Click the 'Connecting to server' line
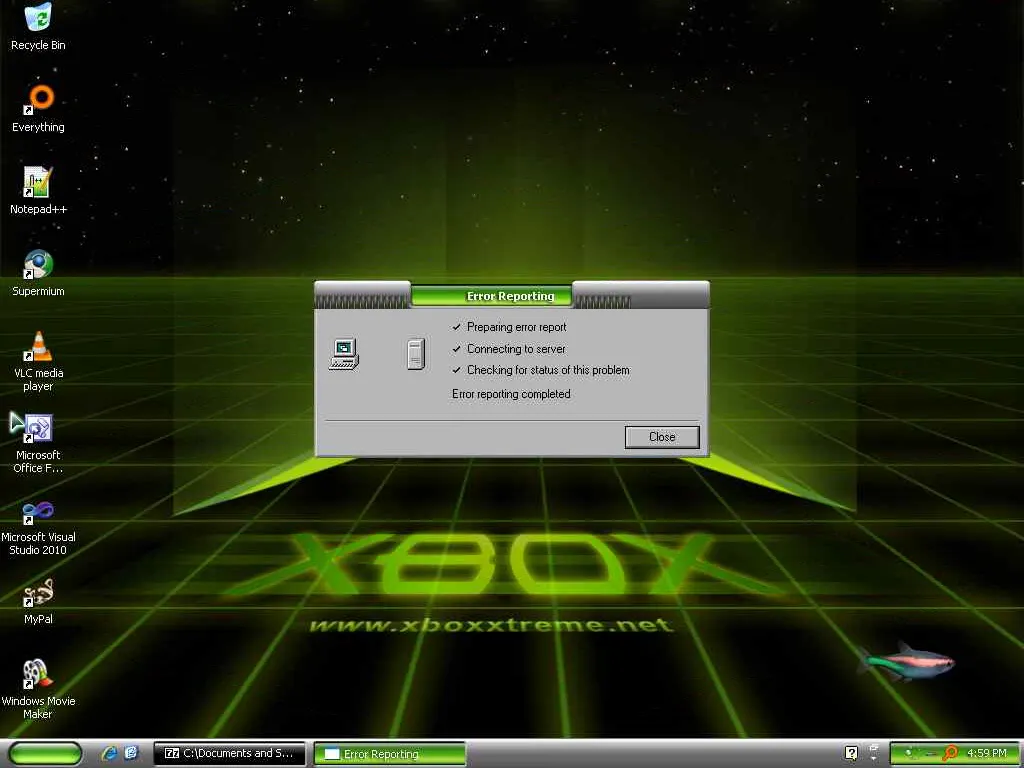The width and height of the screenshot is (1024, 768). click(516, 349)
